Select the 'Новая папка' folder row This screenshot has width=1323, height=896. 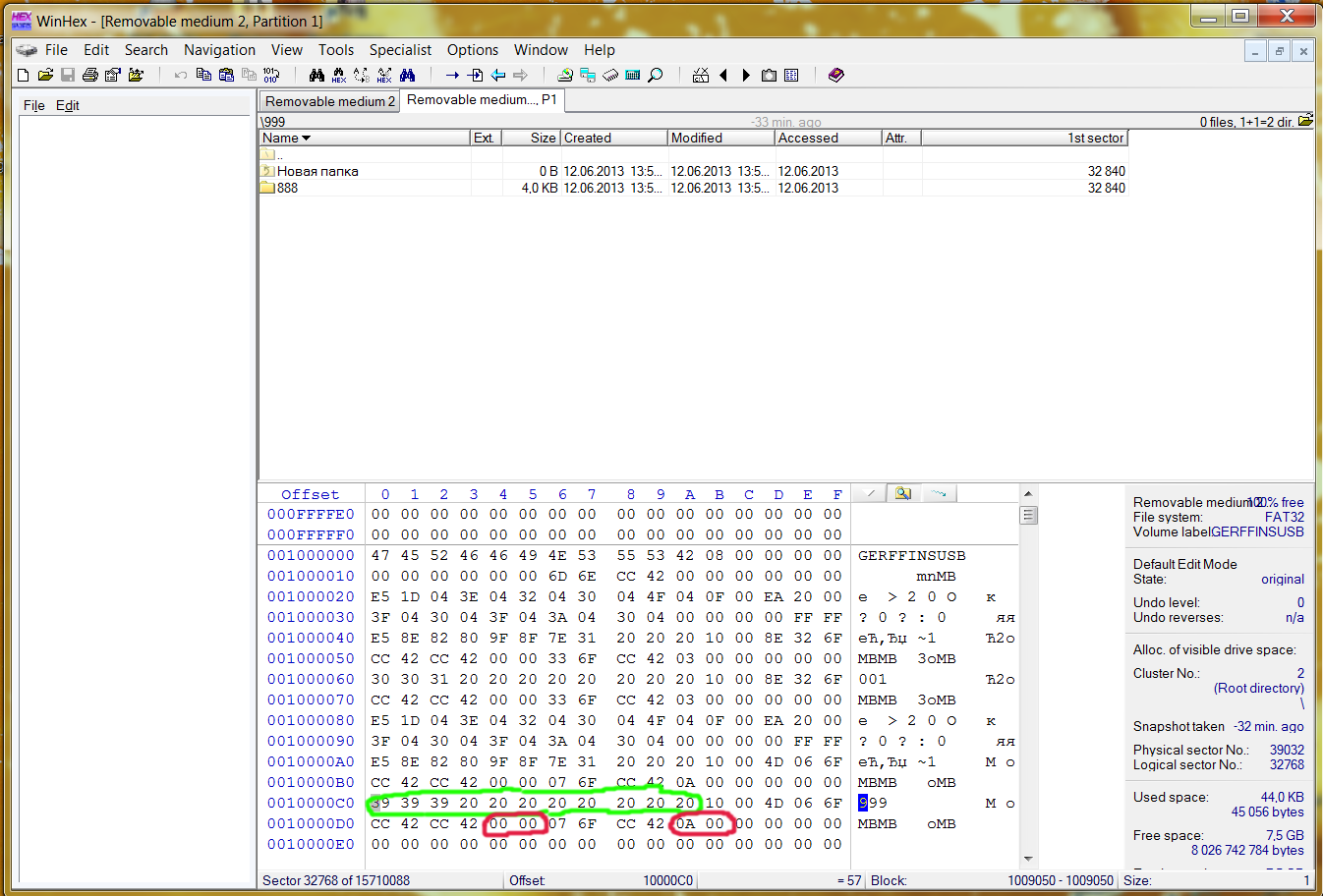(693, 171)
